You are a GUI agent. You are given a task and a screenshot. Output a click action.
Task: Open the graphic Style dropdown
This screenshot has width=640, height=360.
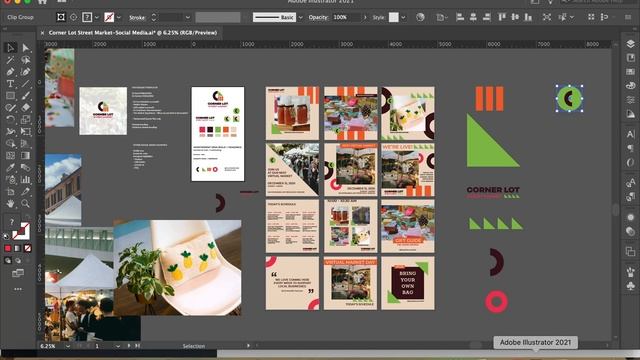tap(403, 18)
